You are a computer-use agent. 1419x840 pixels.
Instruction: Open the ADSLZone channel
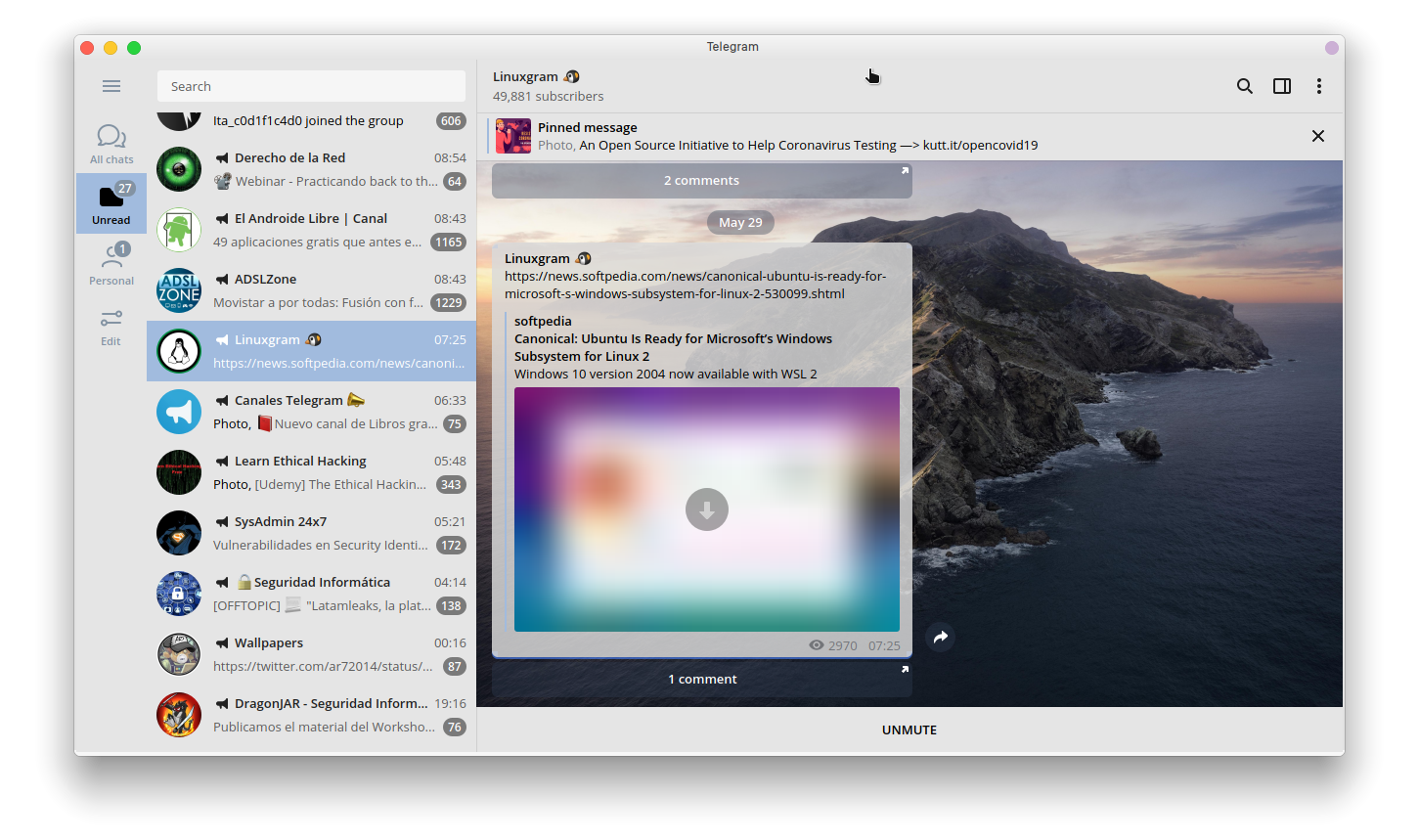[311, 290]
